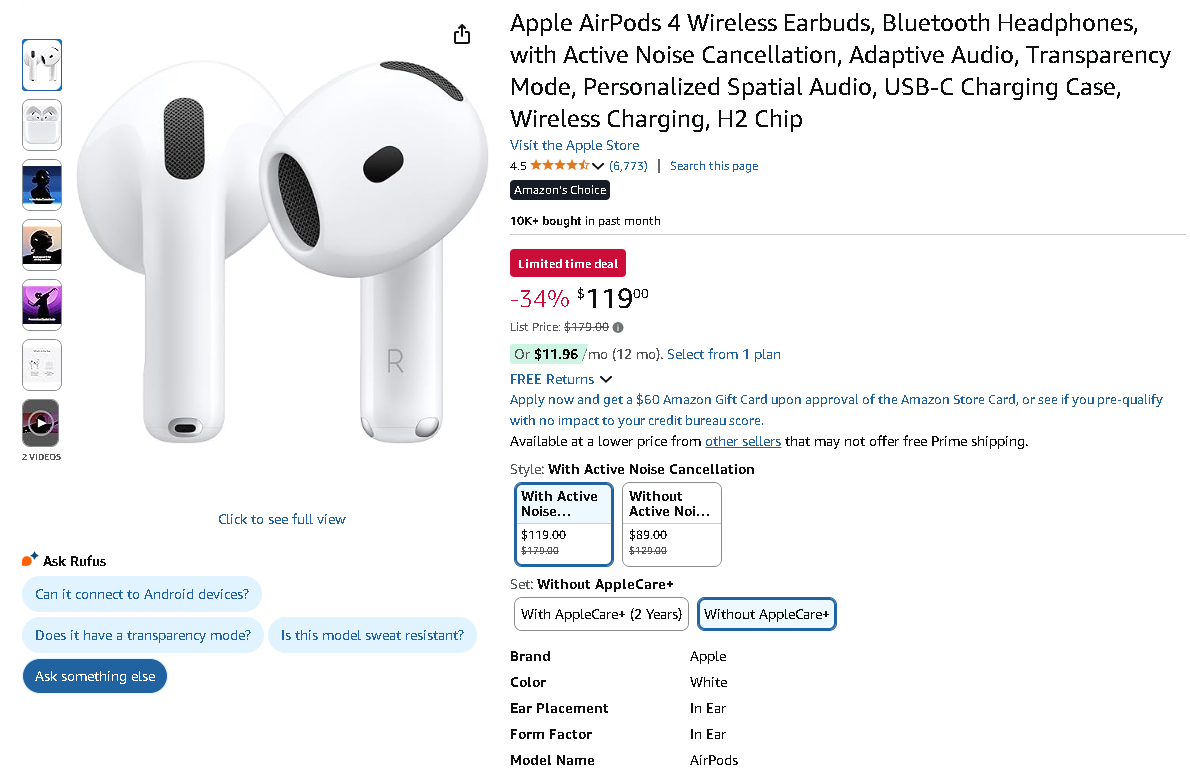Expand the rating breakdown chevron

coord(598,167)
